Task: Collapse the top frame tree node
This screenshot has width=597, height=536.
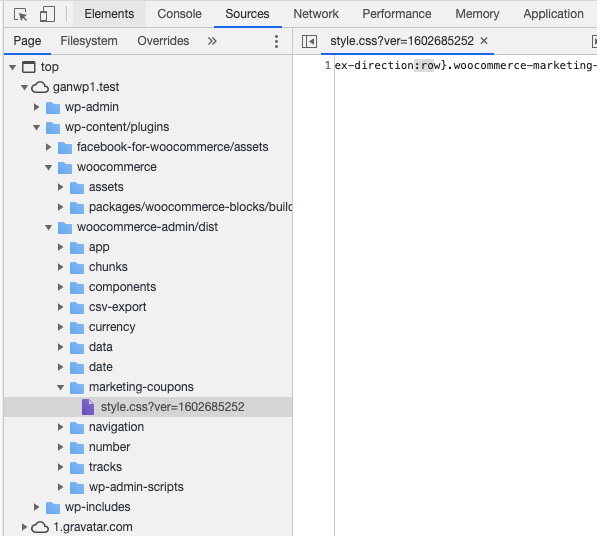Action: [x=13, y=67]
